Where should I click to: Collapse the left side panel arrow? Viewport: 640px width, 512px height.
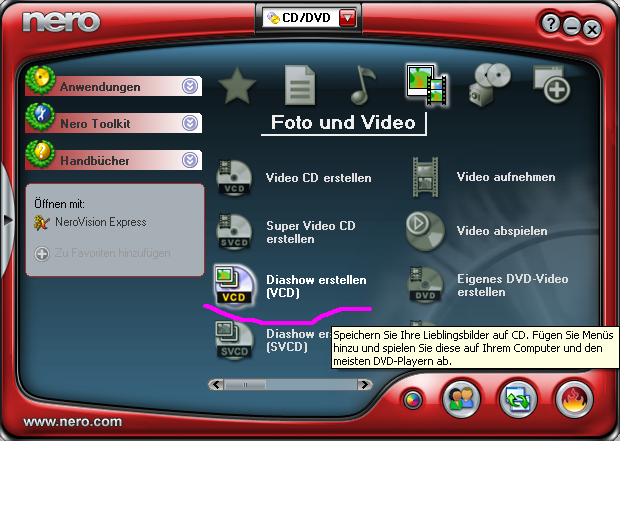7,220
